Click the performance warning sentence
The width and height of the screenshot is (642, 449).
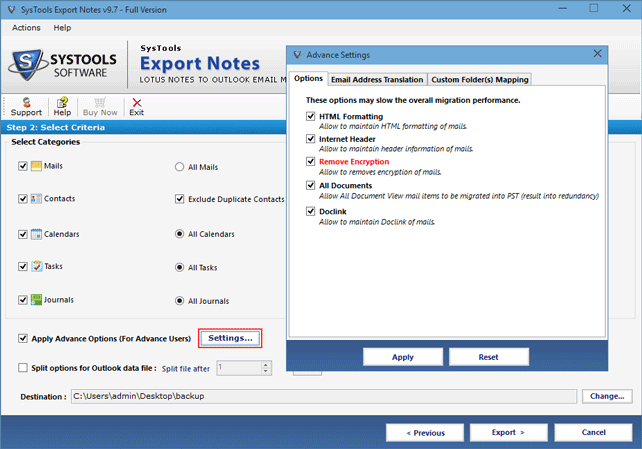(413, 100)
